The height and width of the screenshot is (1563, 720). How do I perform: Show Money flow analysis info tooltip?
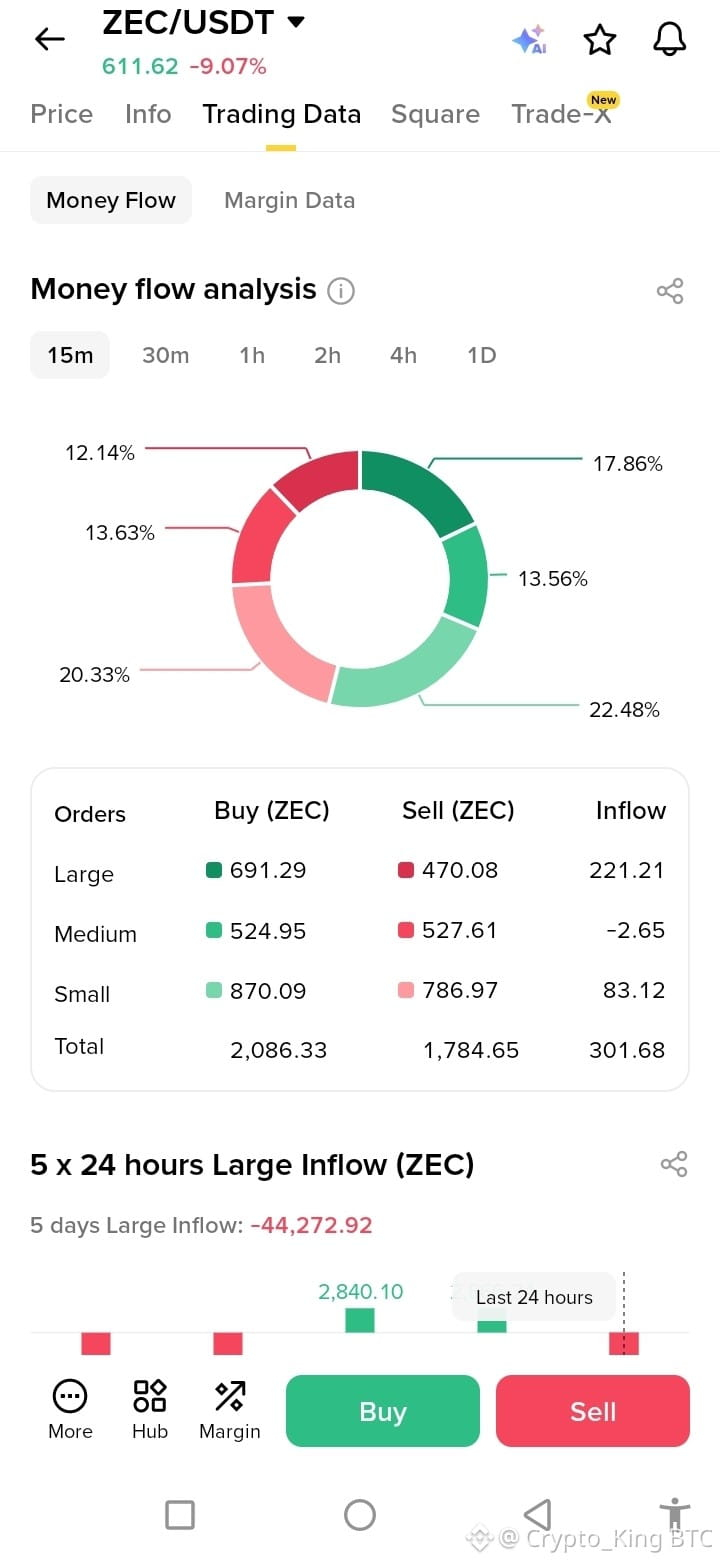click(x=341, y=291)
